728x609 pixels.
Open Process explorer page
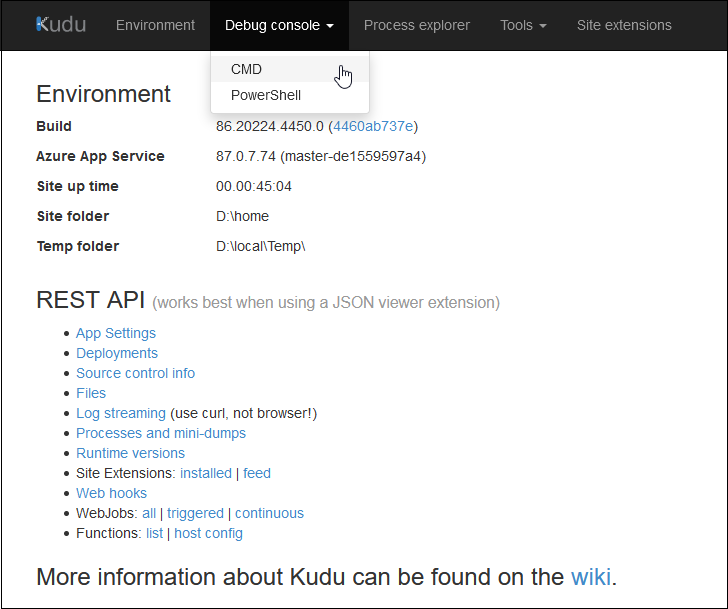tap(416, 25)
